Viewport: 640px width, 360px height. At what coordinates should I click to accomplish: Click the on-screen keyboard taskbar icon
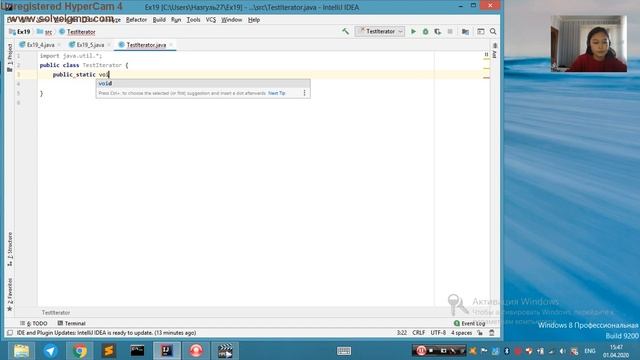coord(344,351)
